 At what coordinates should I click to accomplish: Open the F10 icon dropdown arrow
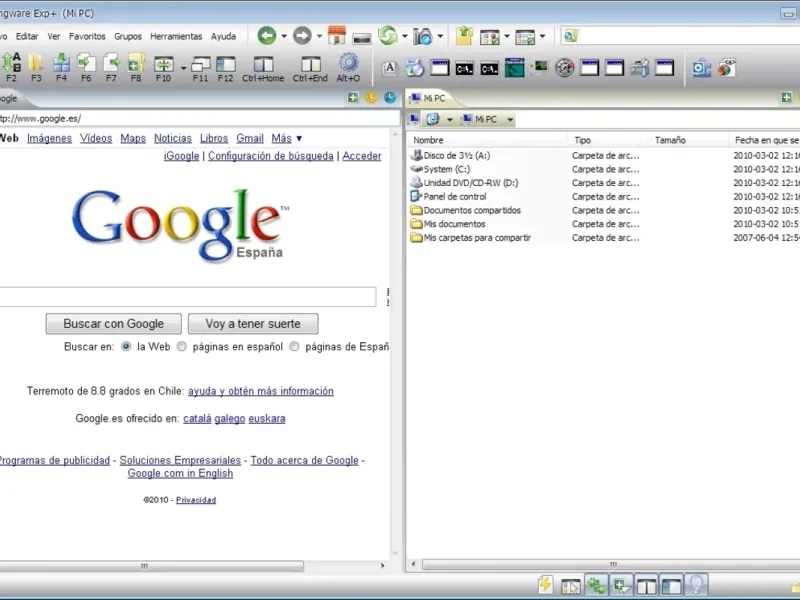tap(183, 67)
